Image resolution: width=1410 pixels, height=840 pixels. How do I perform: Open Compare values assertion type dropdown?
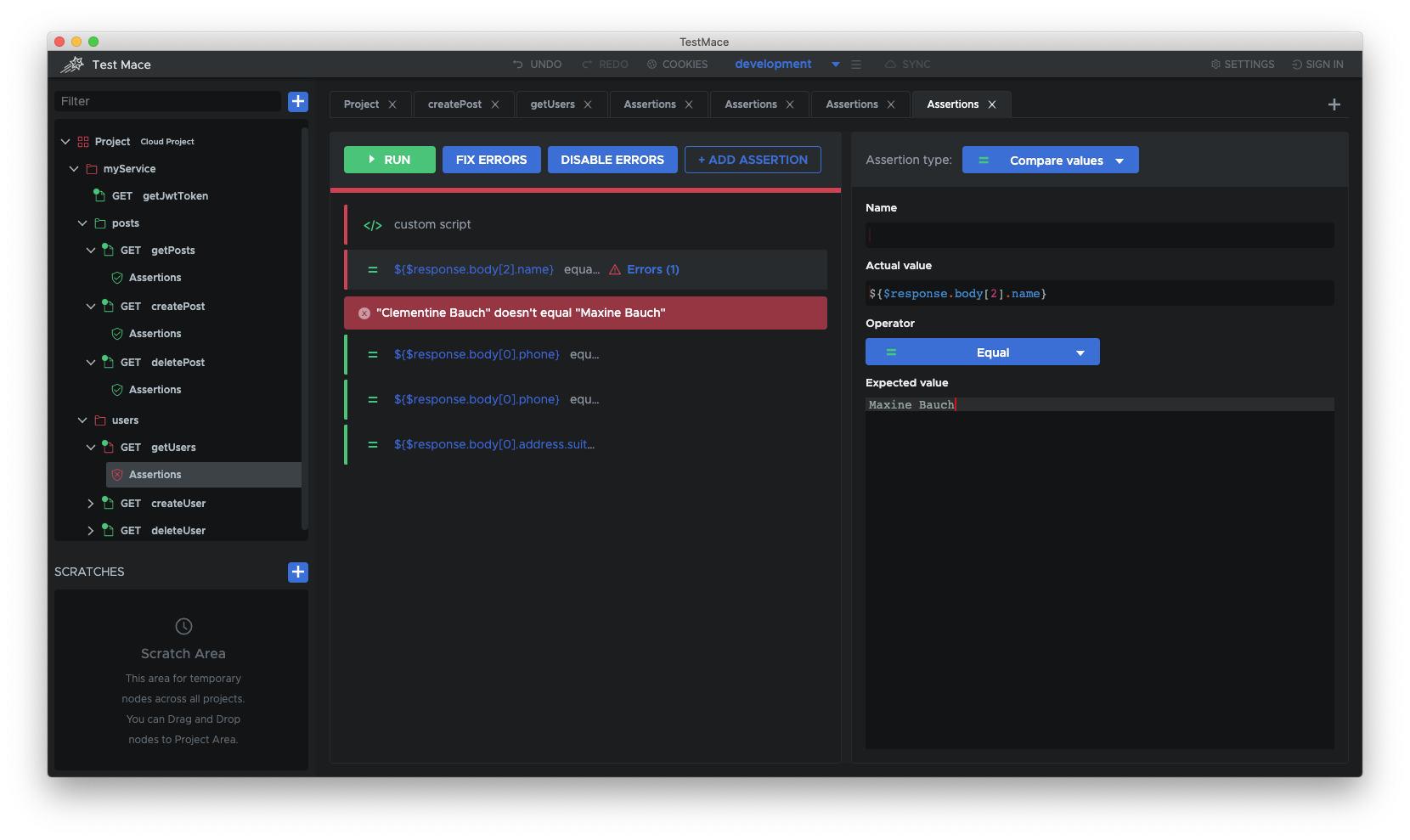[1051, 160]
